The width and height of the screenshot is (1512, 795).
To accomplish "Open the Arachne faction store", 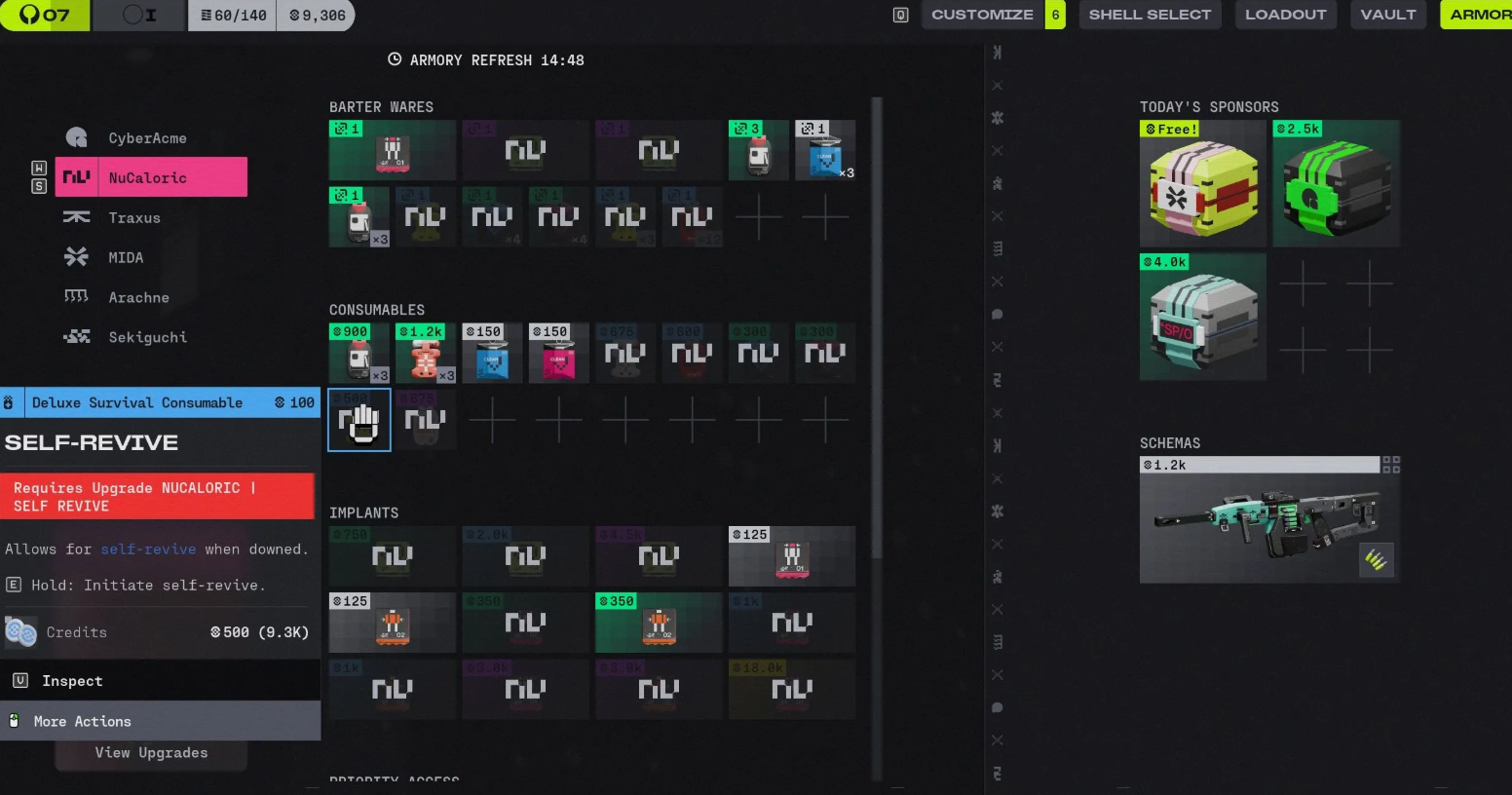I will (138, 298).
